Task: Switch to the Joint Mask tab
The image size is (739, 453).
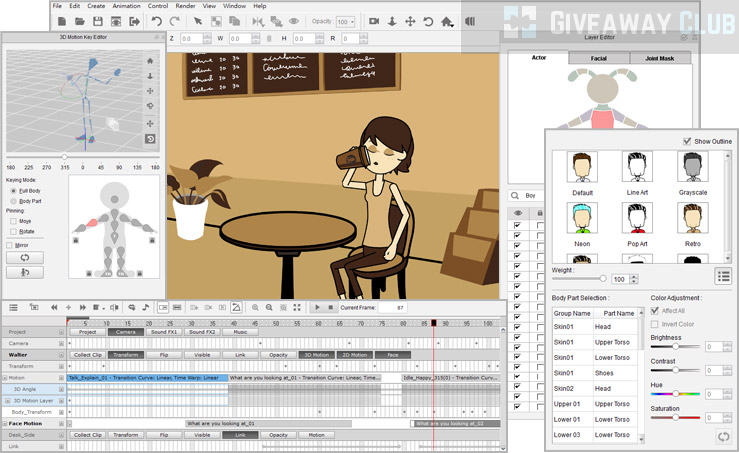Action: pyautogui.click(x=660, y=58)
